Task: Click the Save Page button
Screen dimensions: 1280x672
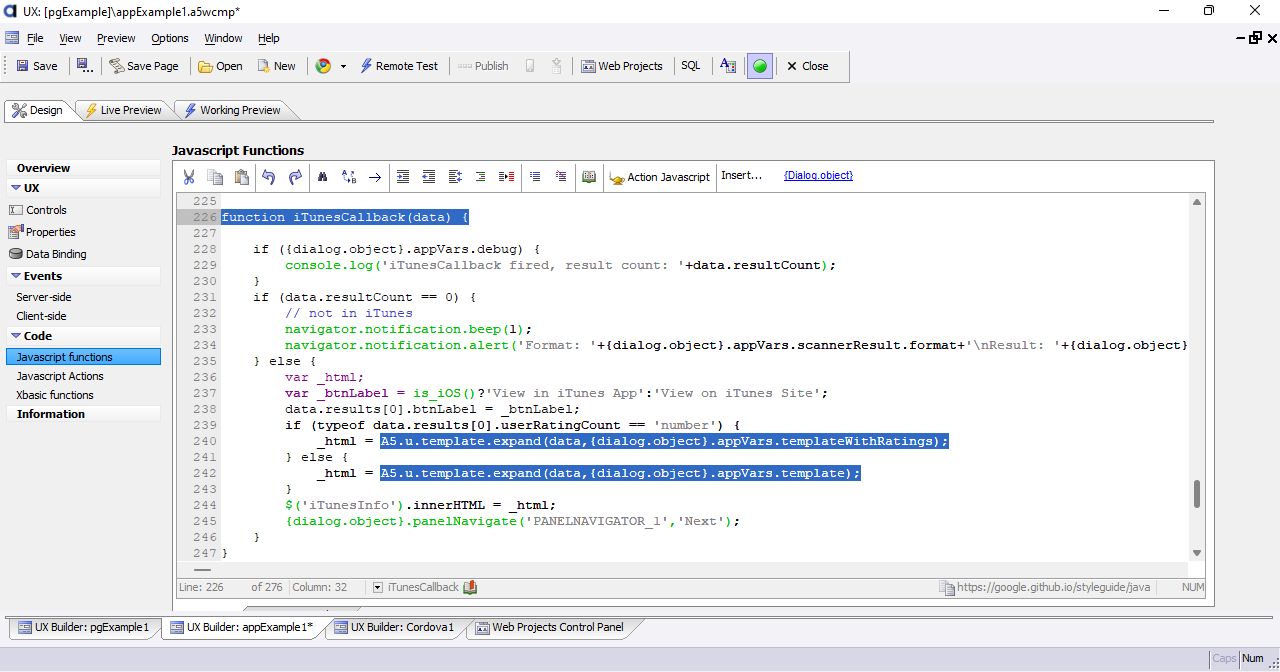Action: [x=144, y=66]
